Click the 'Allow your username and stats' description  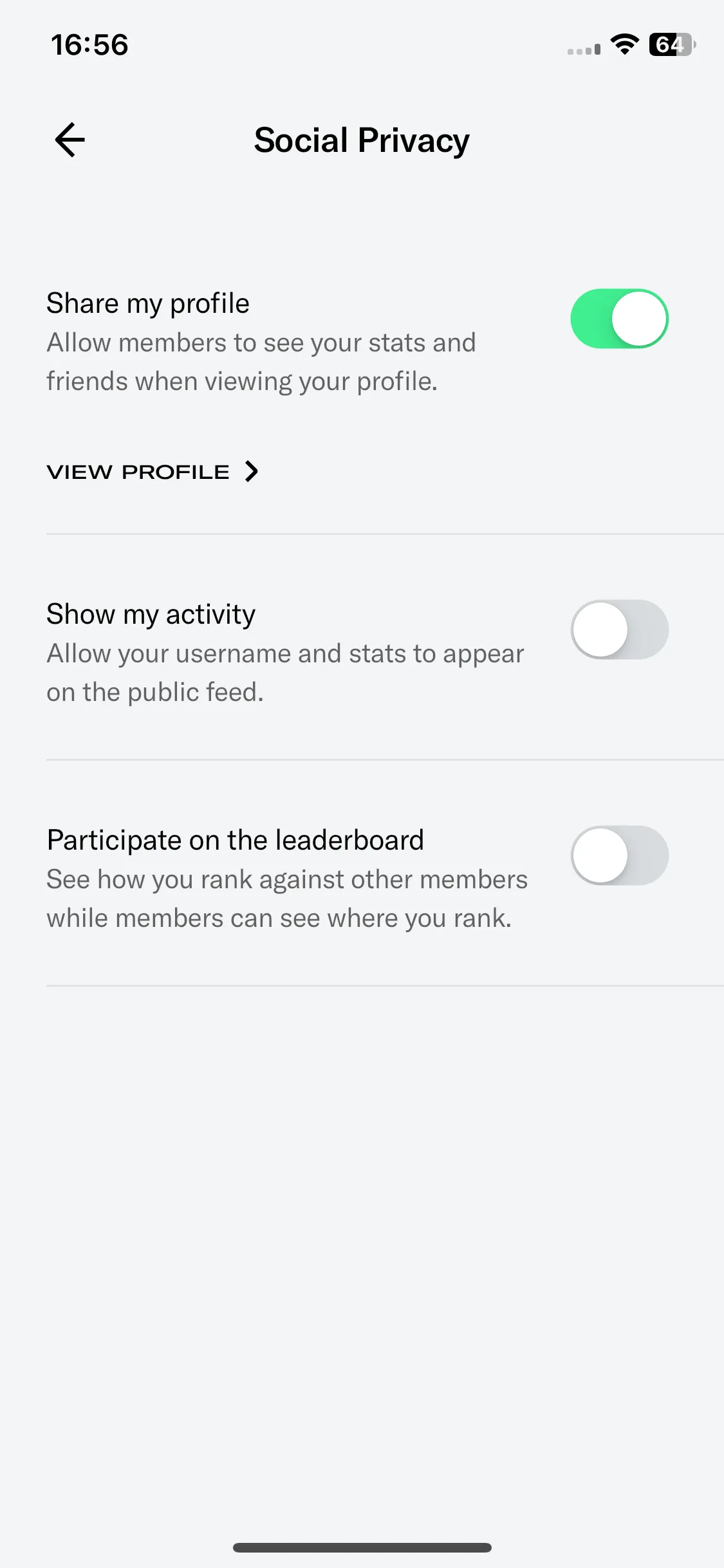click(x=285, y=673)
